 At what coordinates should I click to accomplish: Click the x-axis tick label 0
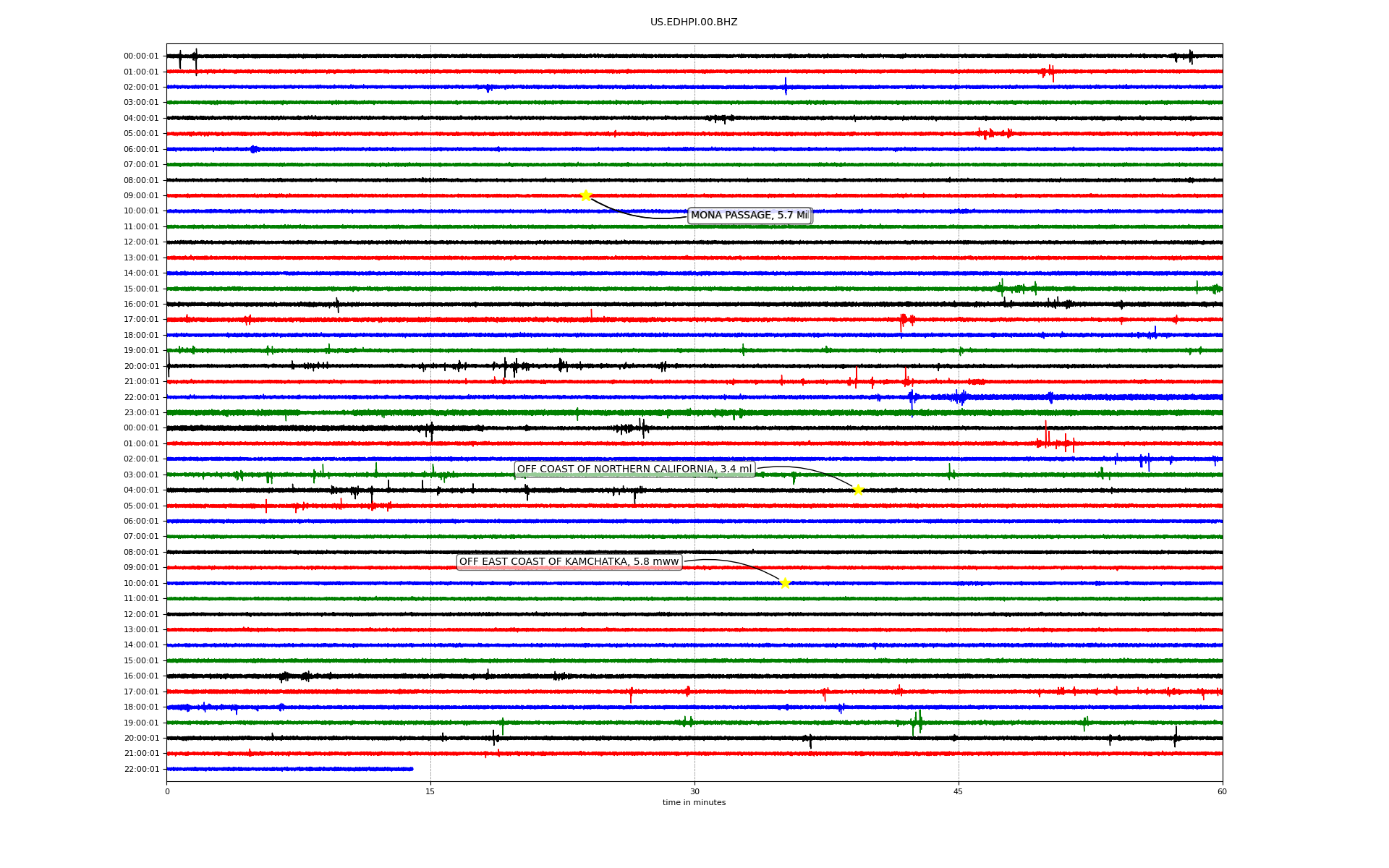(167, 791)
